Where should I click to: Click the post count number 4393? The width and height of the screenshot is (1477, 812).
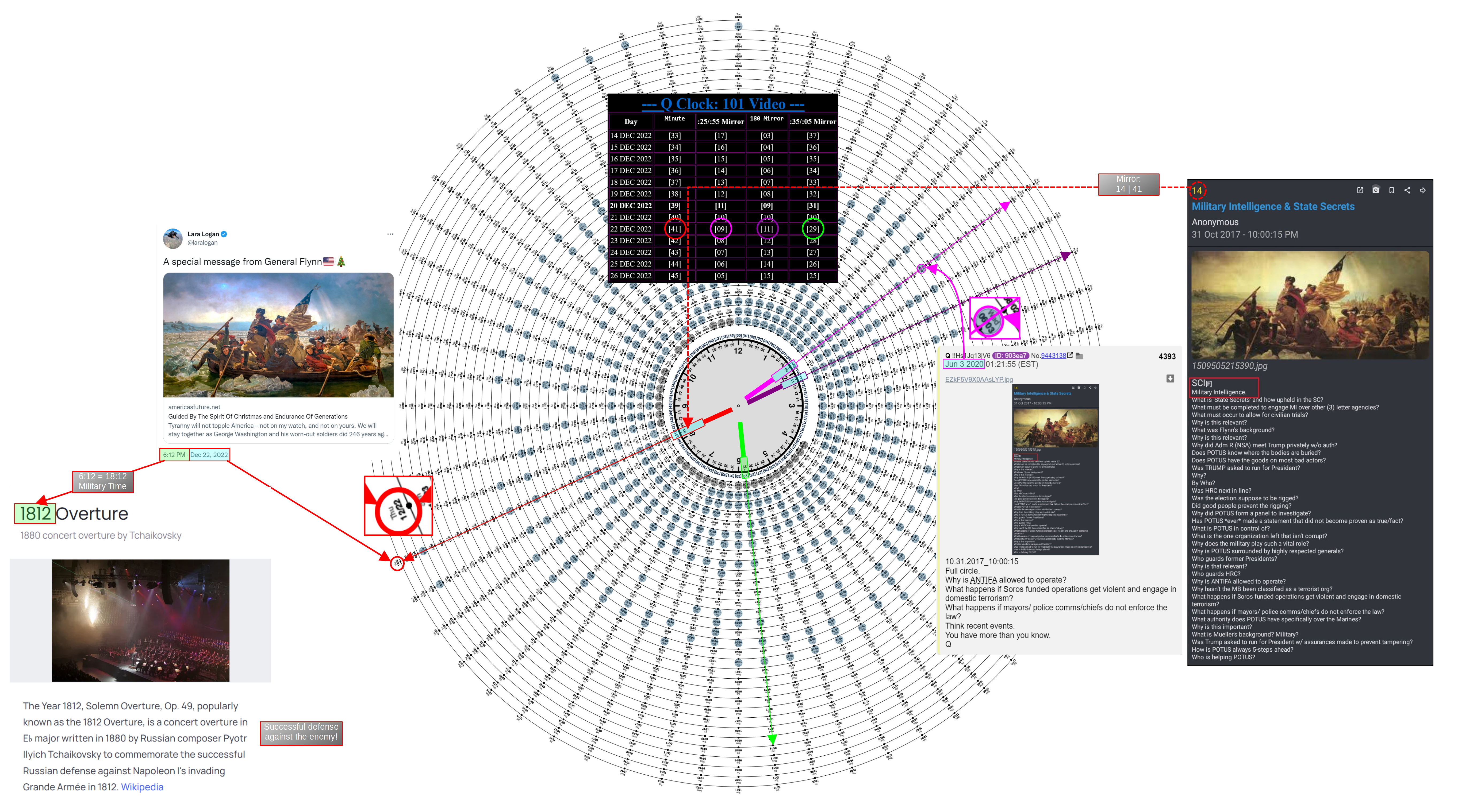(1167, 357)
